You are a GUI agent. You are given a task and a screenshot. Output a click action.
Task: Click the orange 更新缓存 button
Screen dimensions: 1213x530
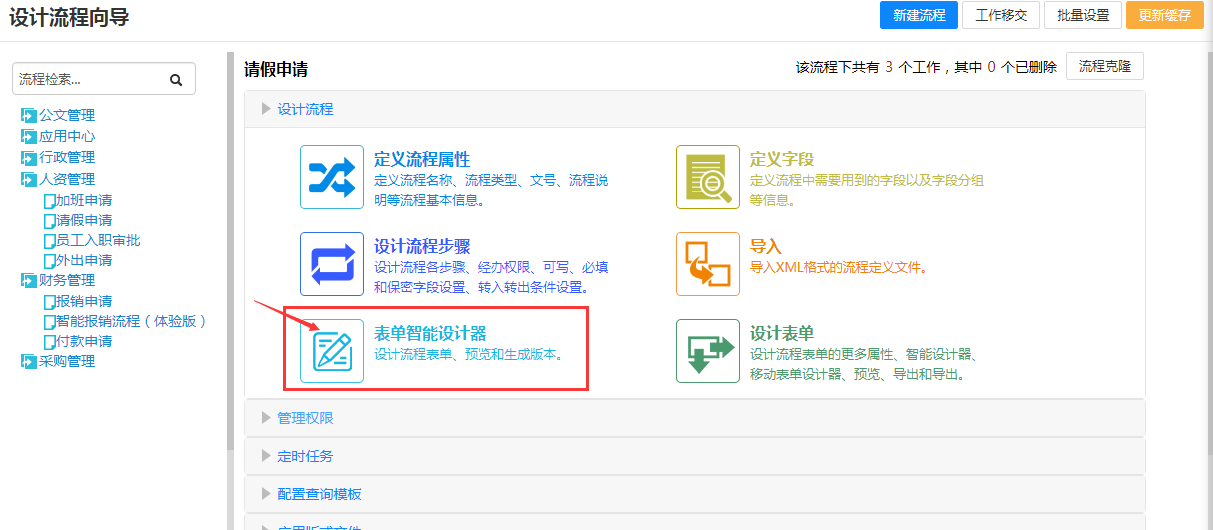(x=1164, y=16)
